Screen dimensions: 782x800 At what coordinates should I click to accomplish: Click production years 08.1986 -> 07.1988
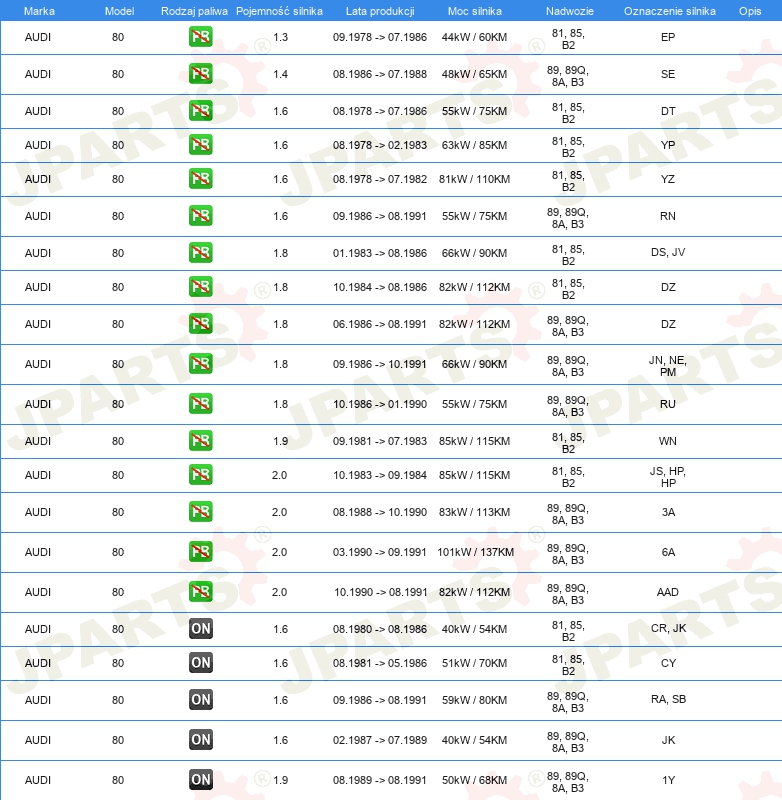[380, 74]
